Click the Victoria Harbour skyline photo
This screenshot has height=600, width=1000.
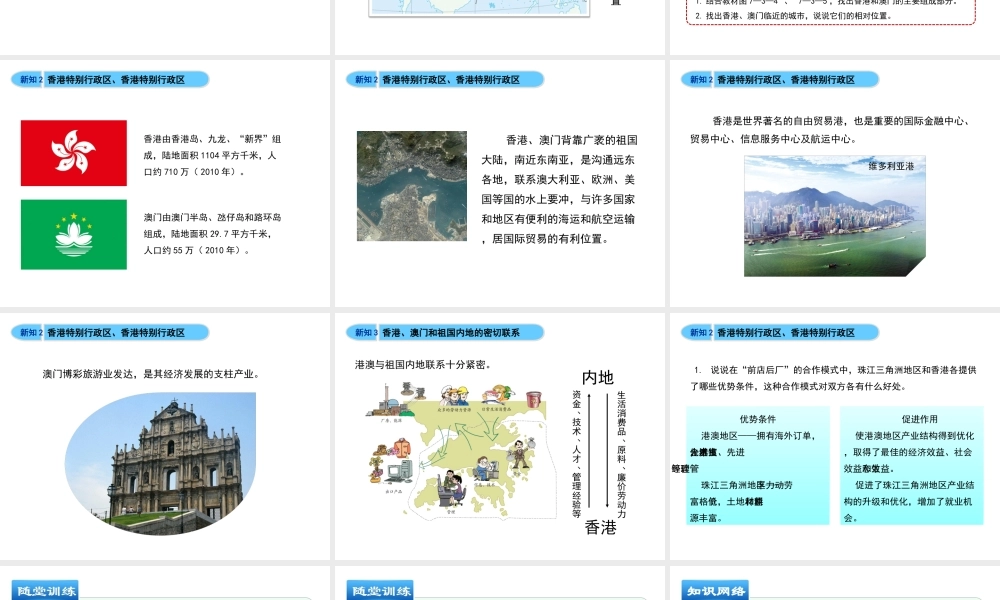click(x=835, y=216)
